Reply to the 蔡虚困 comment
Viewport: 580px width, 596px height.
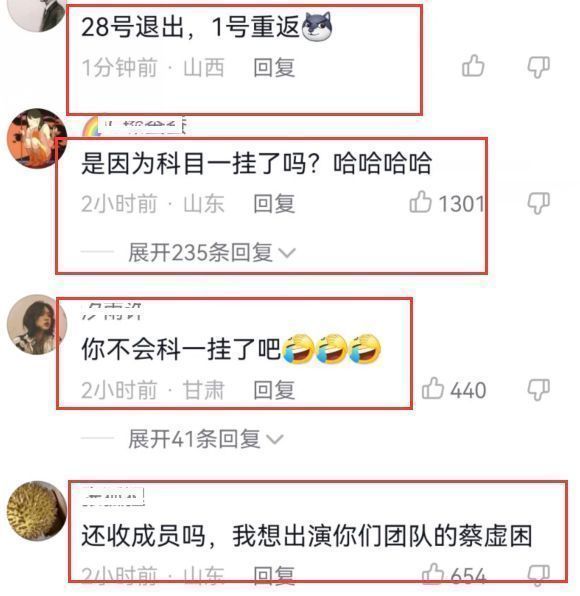274,575
